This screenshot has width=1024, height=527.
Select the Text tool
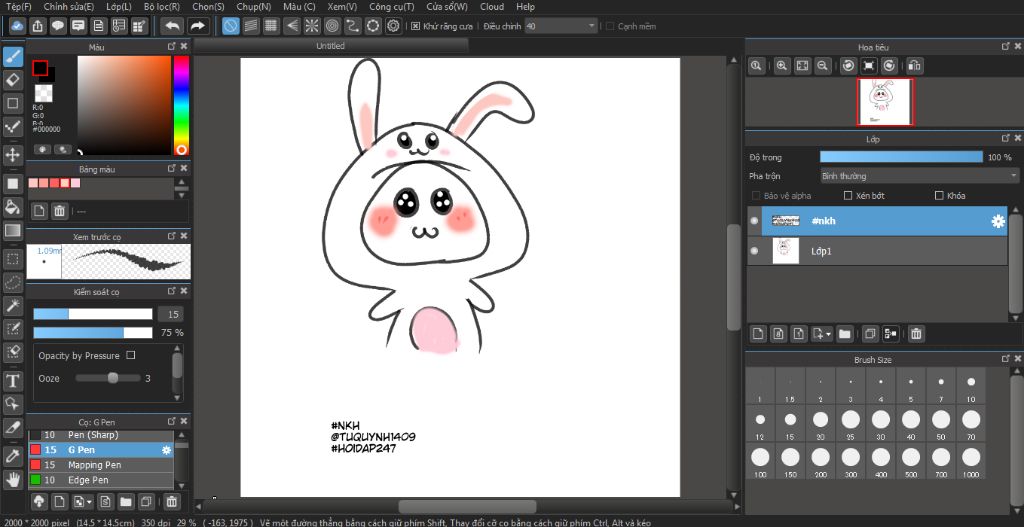point(12,380)
